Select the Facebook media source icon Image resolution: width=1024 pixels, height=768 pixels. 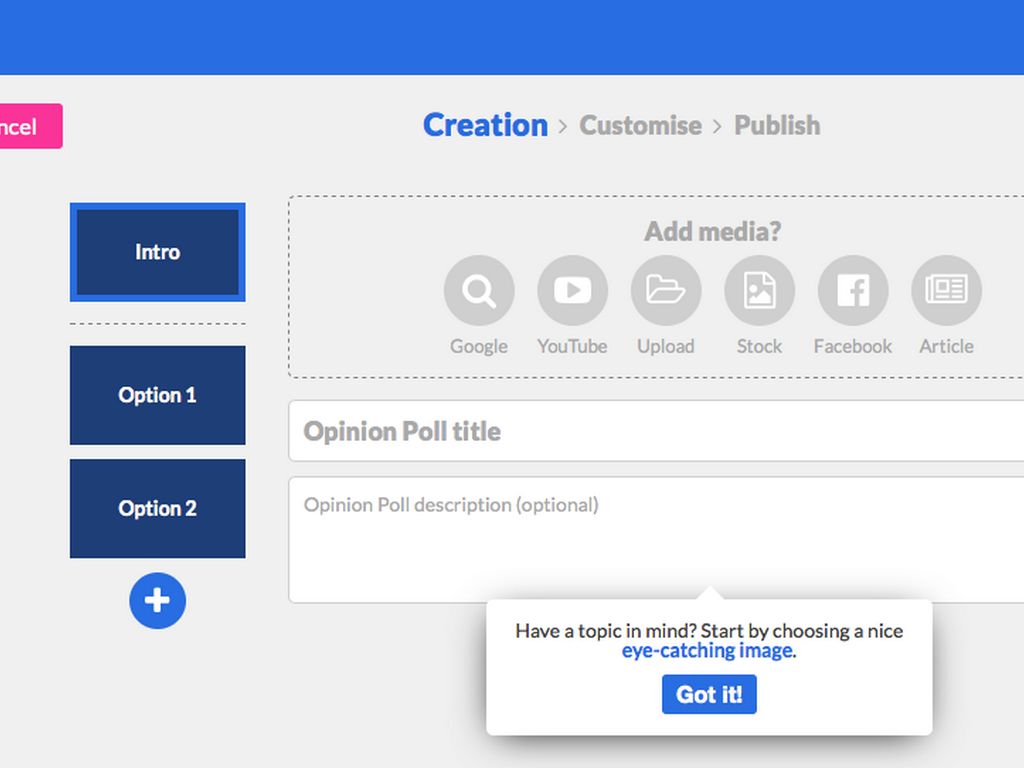point(853,291)
